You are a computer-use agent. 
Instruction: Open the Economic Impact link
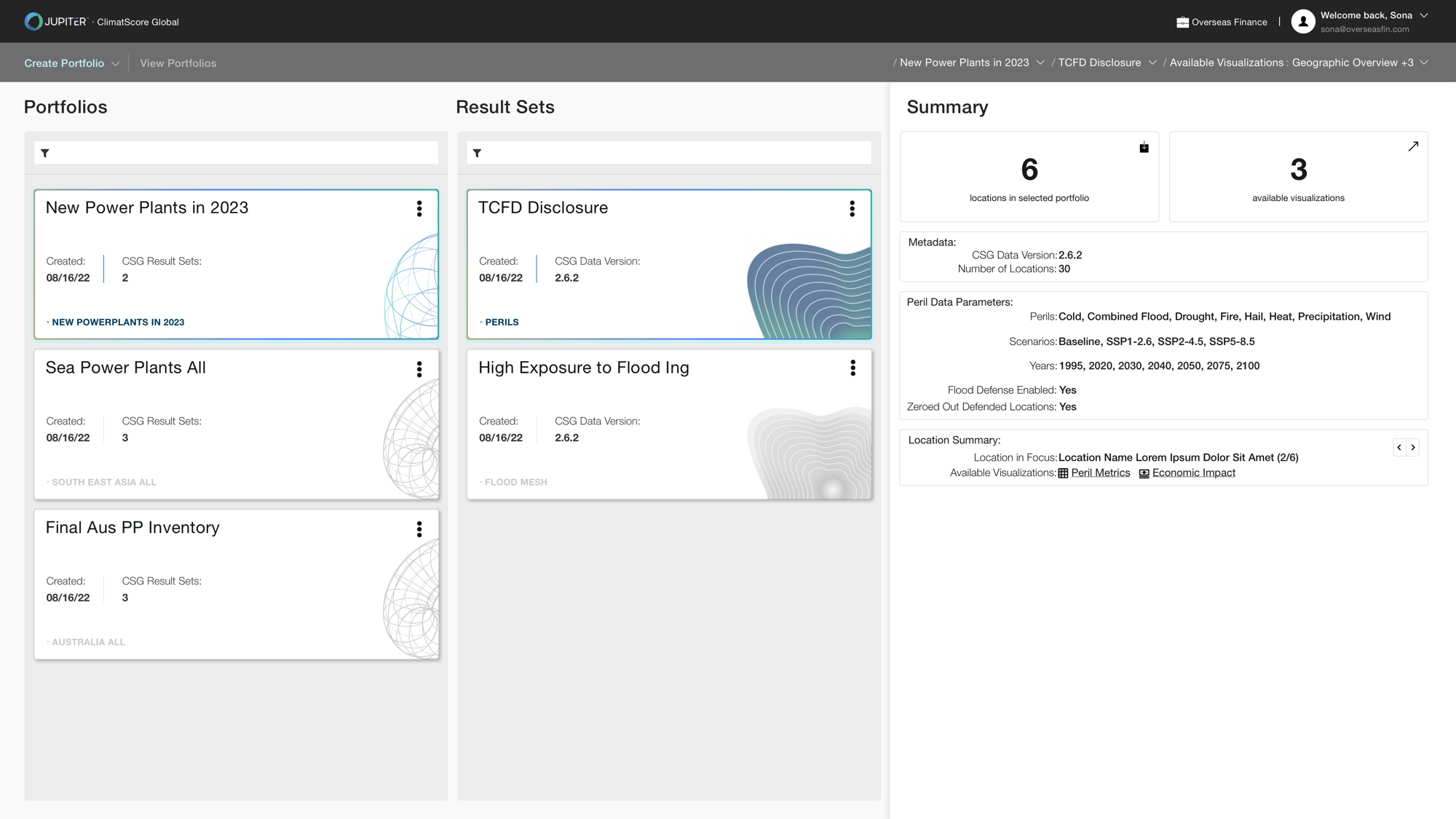coord(1194,472)
